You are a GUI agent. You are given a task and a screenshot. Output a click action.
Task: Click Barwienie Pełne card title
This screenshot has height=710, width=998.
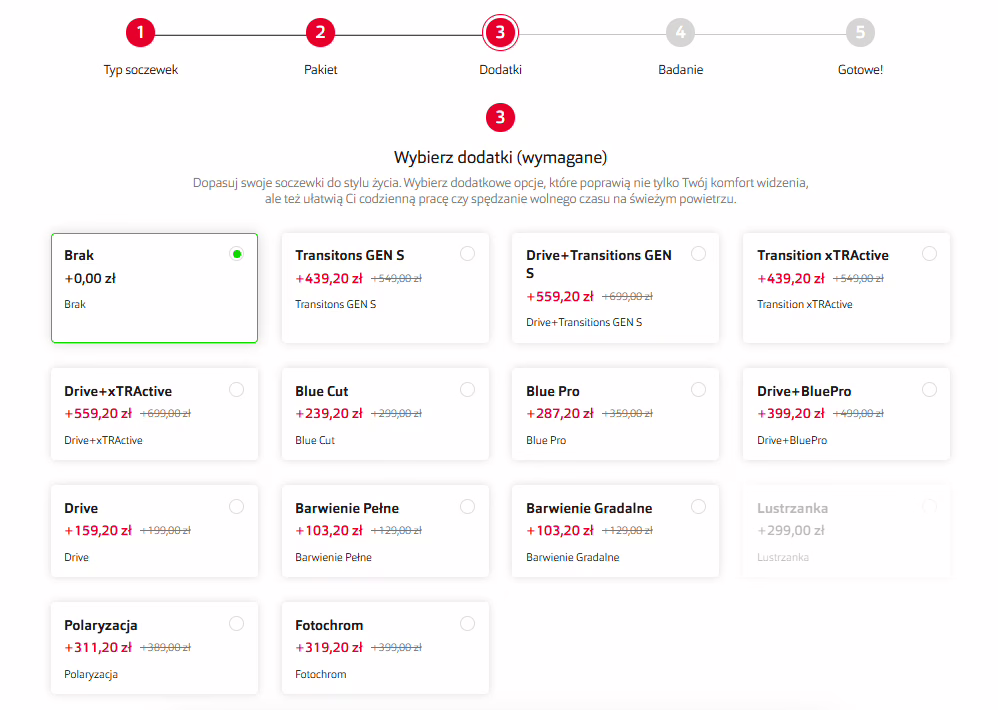pos(347,508)
